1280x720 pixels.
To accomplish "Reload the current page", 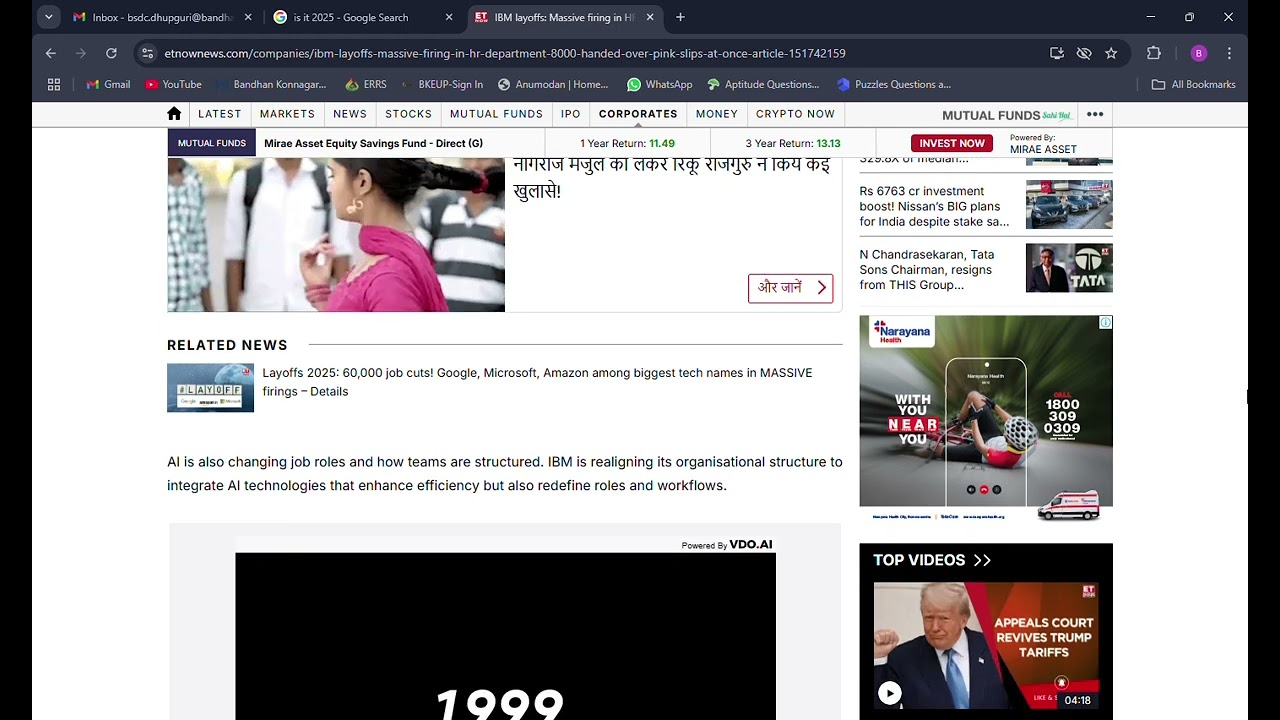I will (x=111, y=53).
